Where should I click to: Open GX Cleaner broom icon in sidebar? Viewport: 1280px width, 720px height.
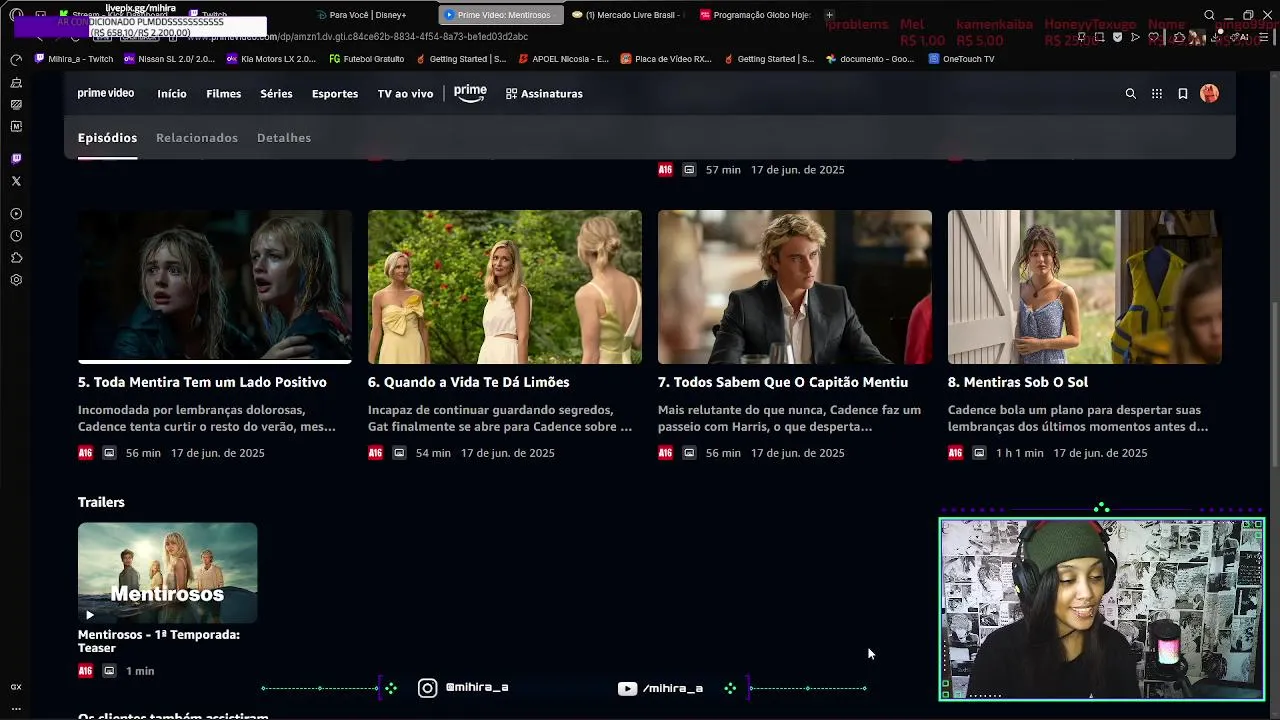pyautogui.click(x=16, y=83)
